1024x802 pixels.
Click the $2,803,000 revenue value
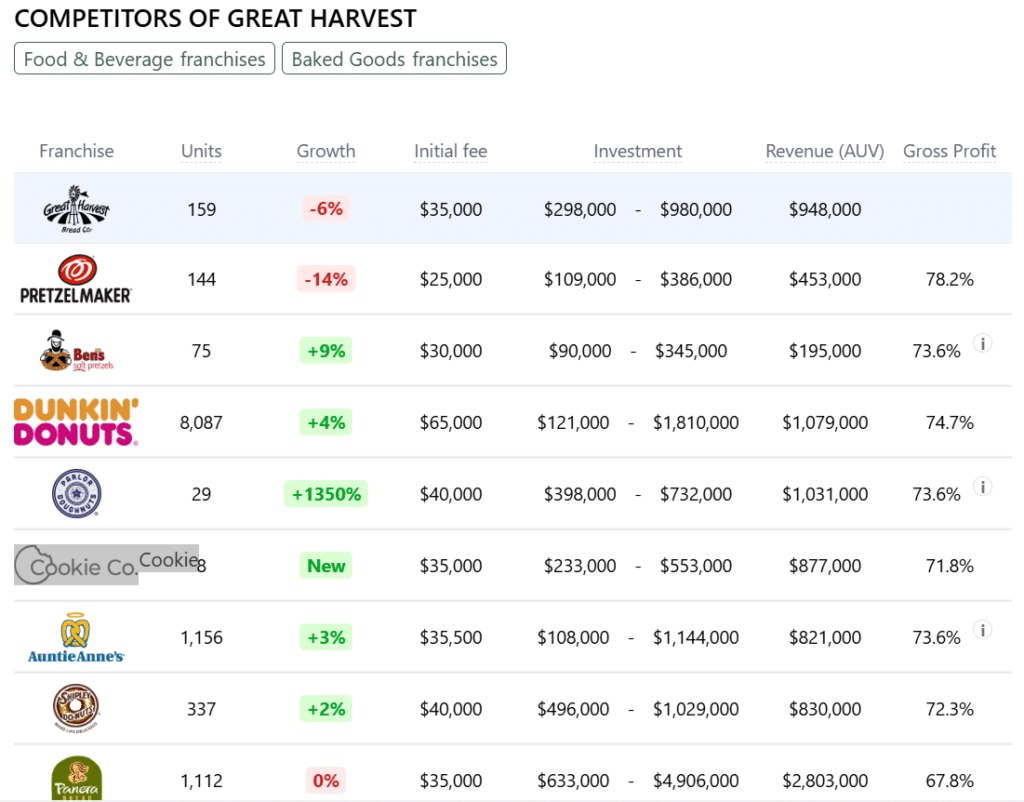pyautogui.click(x=825, y=780)
